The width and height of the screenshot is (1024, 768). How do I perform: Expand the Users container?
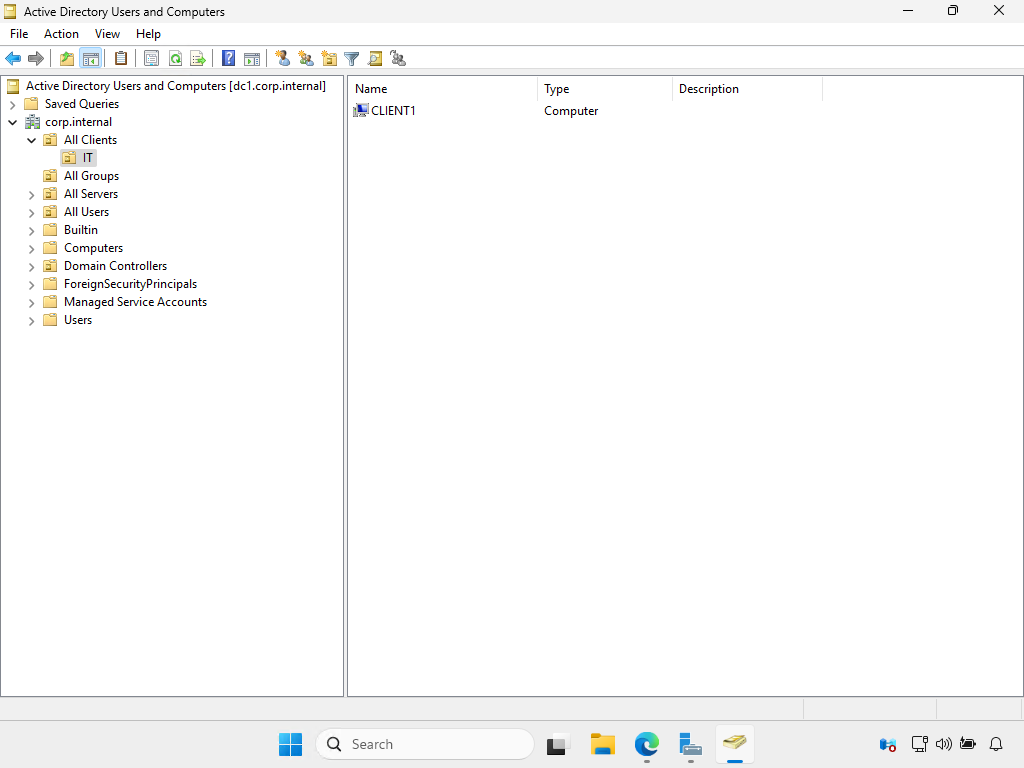click(x=31, y=321)
